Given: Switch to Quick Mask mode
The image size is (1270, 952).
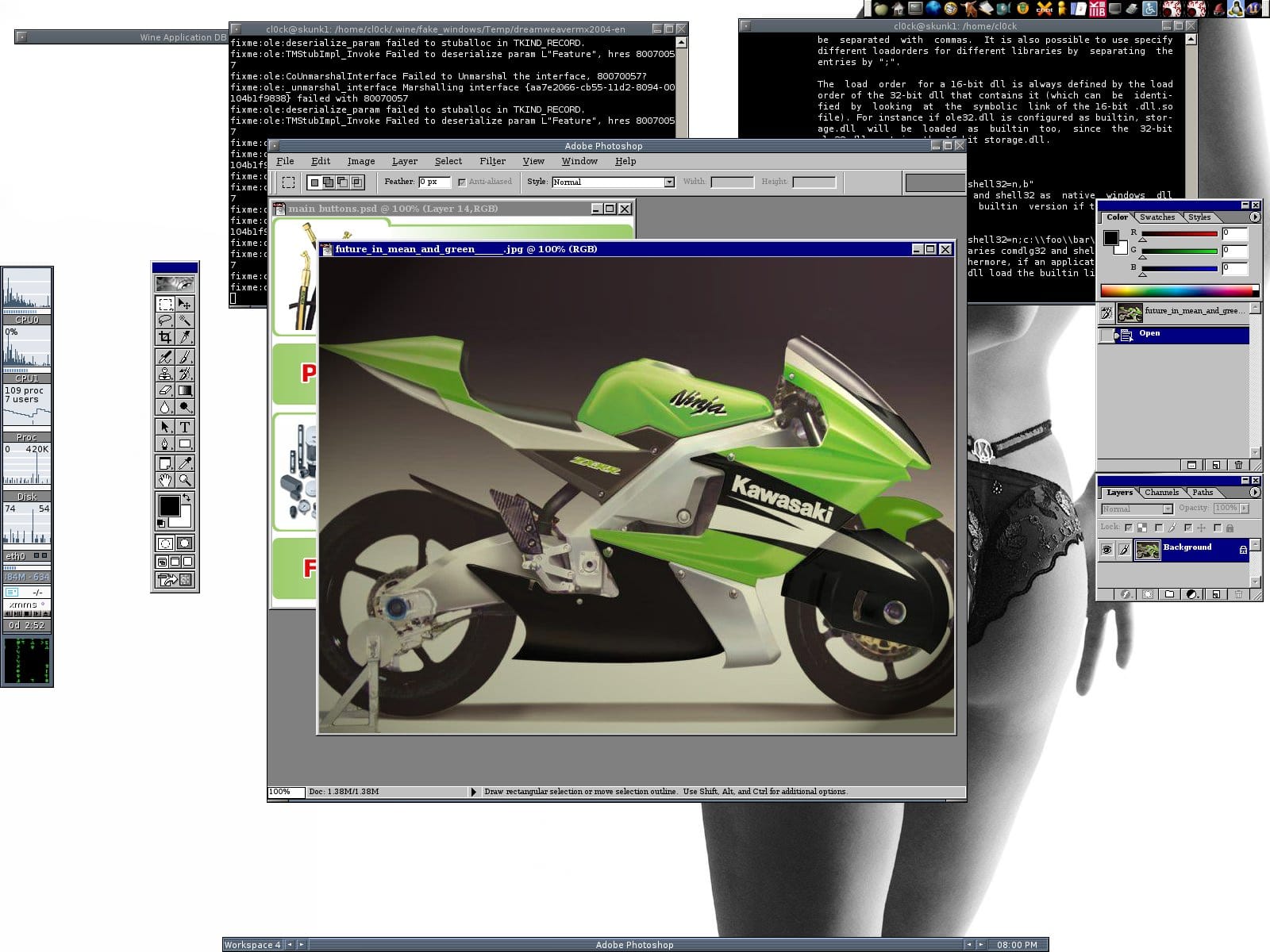Looking at the screenshot, I should pyautogui.click(x=184, y=543).
